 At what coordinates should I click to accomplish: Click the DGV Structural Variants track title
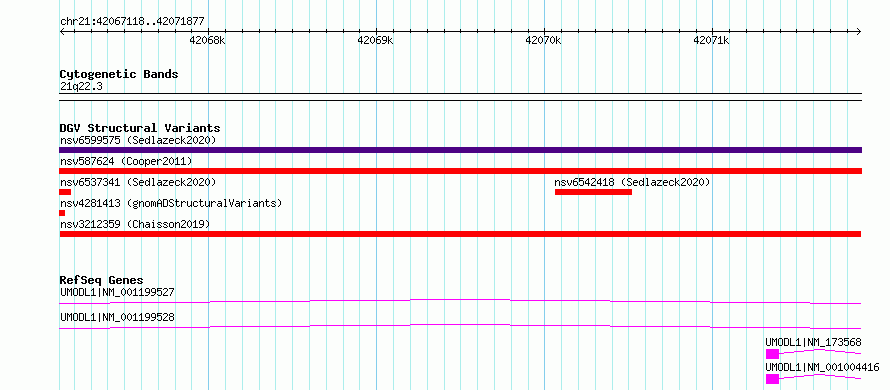click(140, 128)
